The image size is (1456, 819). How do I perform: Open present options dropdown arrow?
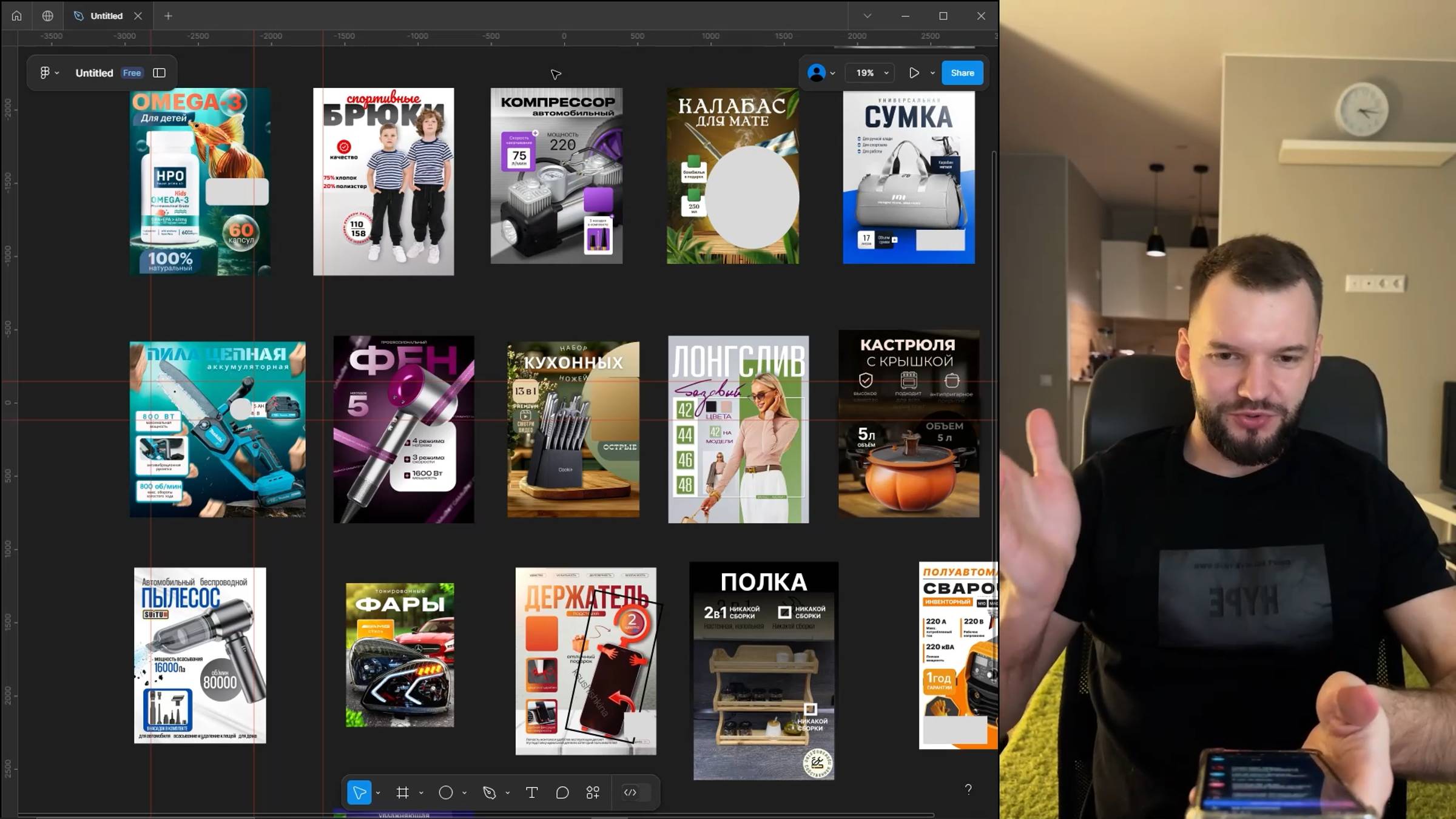[932, 73]
